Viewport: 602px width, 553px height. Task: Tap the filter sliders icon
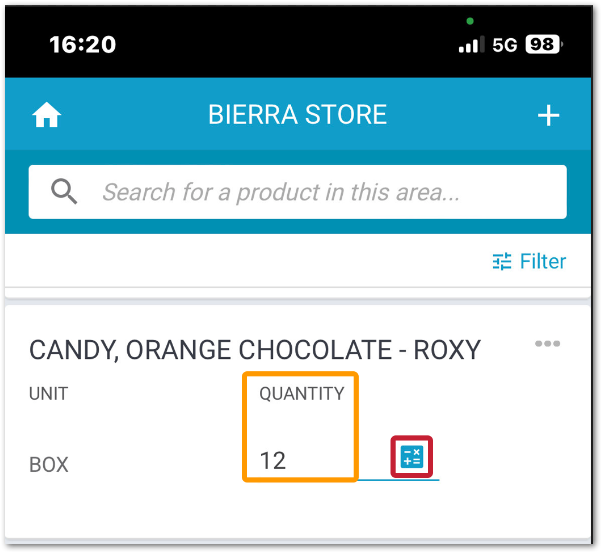tap(502, 262)
